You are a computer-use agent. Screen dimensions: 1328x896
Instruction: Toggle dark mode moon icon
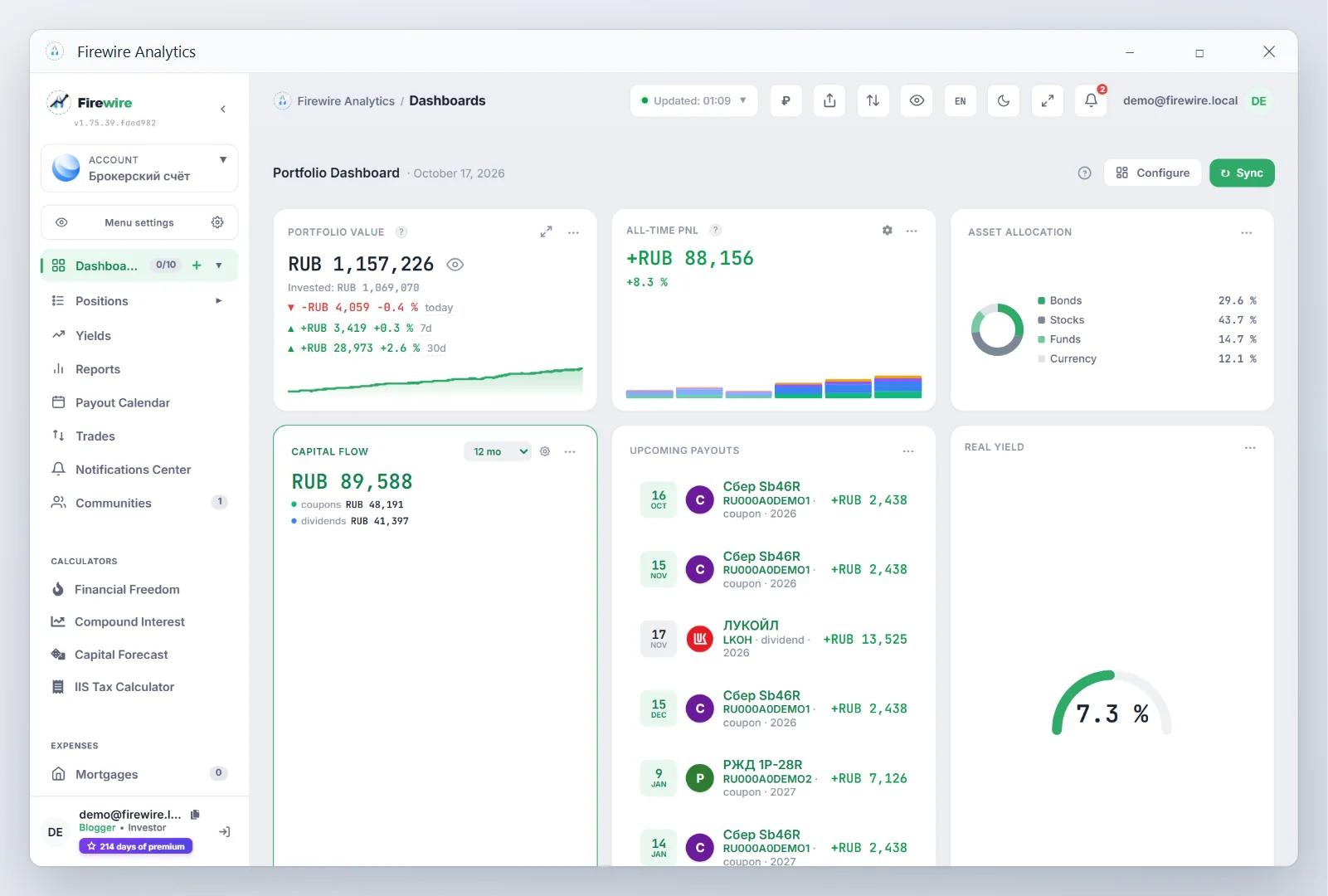tap(1004, 100)
